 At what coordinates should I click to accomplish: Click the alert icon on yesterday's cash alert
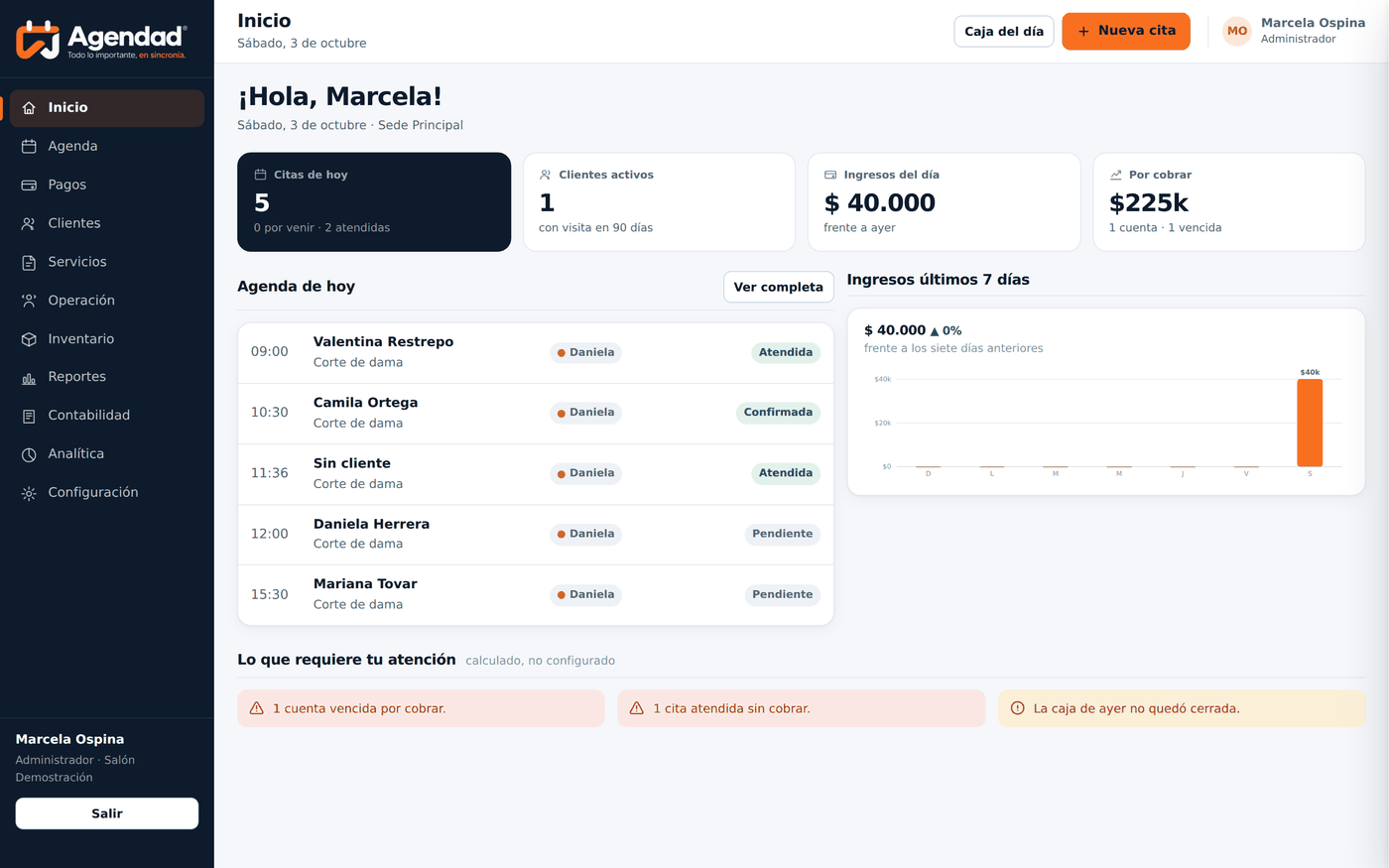[x=1017, y=708]
